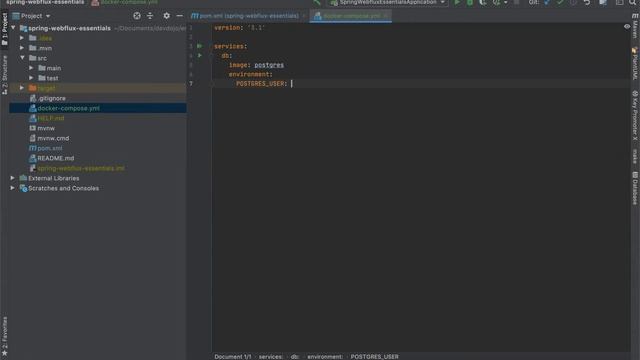Viewport: 640px width, 360px height.
Task: Click the run gutter icon beside db
Action: [x=200, y=56]
